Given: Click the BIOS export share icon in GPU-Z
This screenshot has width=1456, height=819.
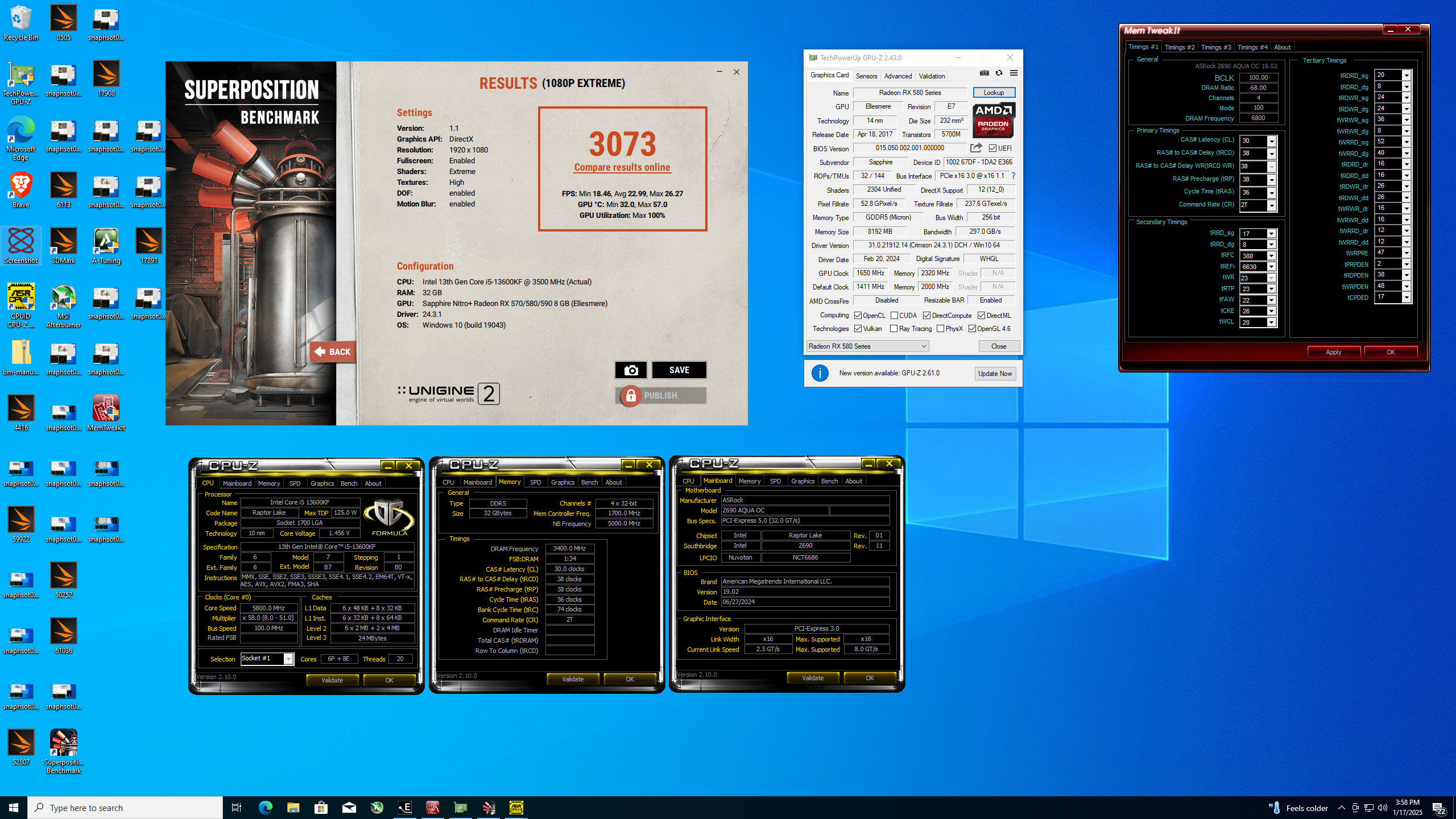Looking at the screenshot, I should [x=976, y=148].
